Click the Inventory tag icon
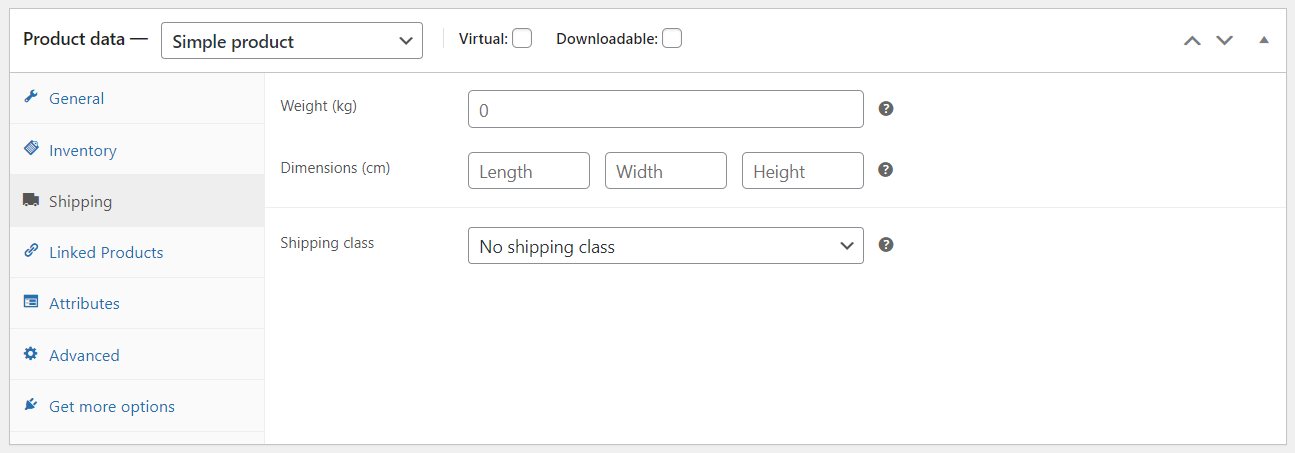The height and width of the screenshot is (453, 1295). (31, 149)
